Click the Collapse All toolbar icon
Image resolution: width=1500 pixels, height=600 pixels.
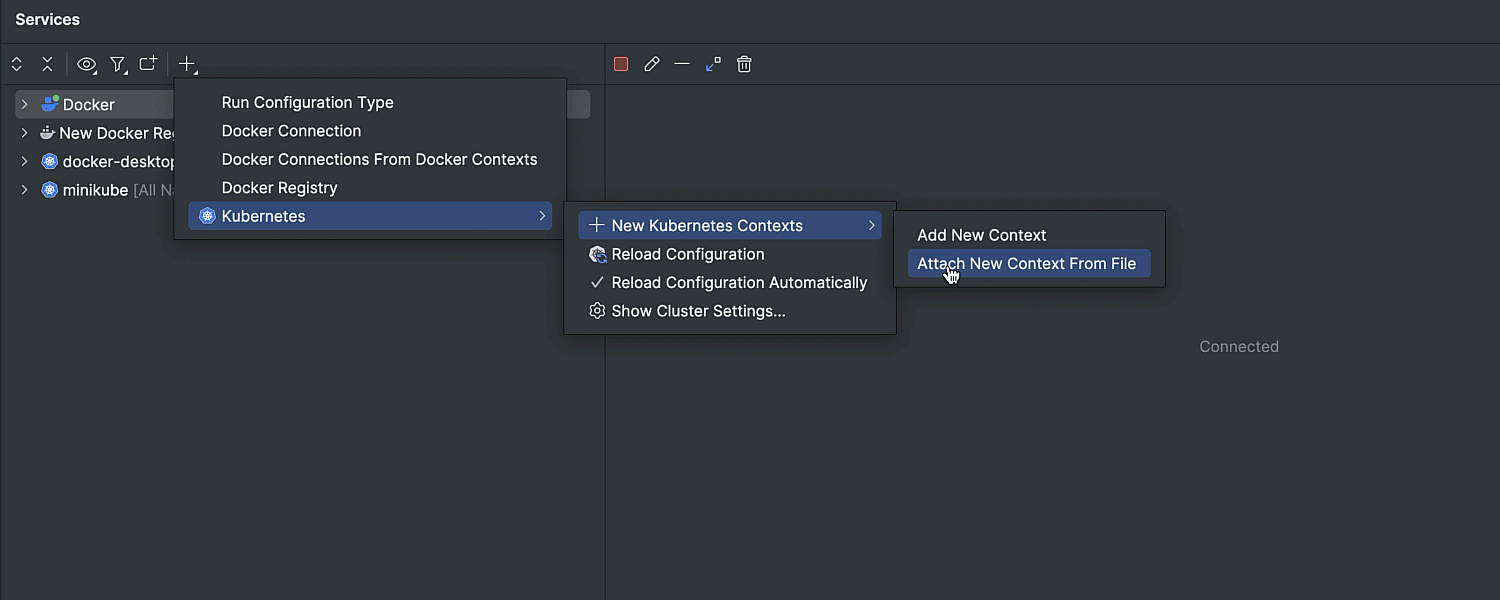47,64
